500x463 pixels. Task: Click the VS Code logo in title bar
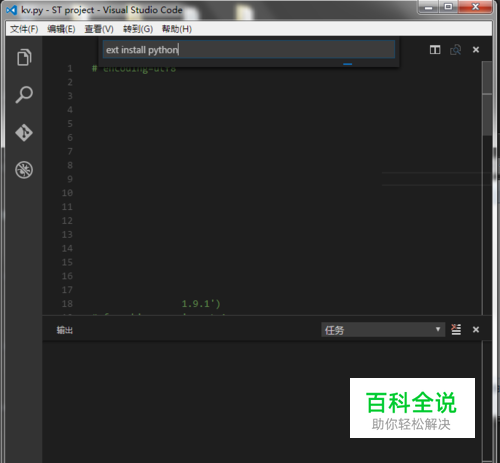[12, 10]
